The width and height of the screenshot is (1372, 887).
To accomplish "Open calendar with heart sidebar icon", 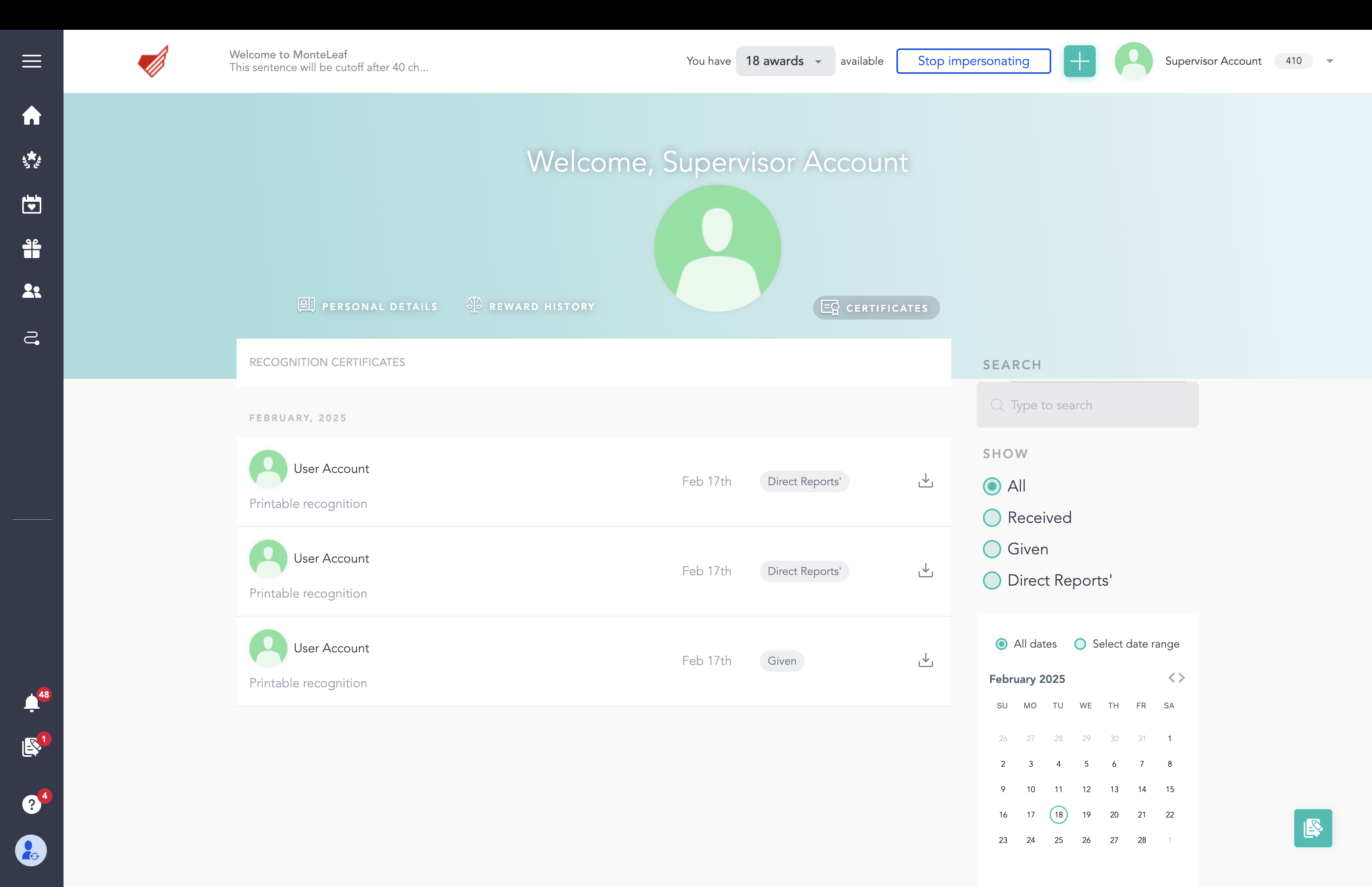I will pos(32,204).
